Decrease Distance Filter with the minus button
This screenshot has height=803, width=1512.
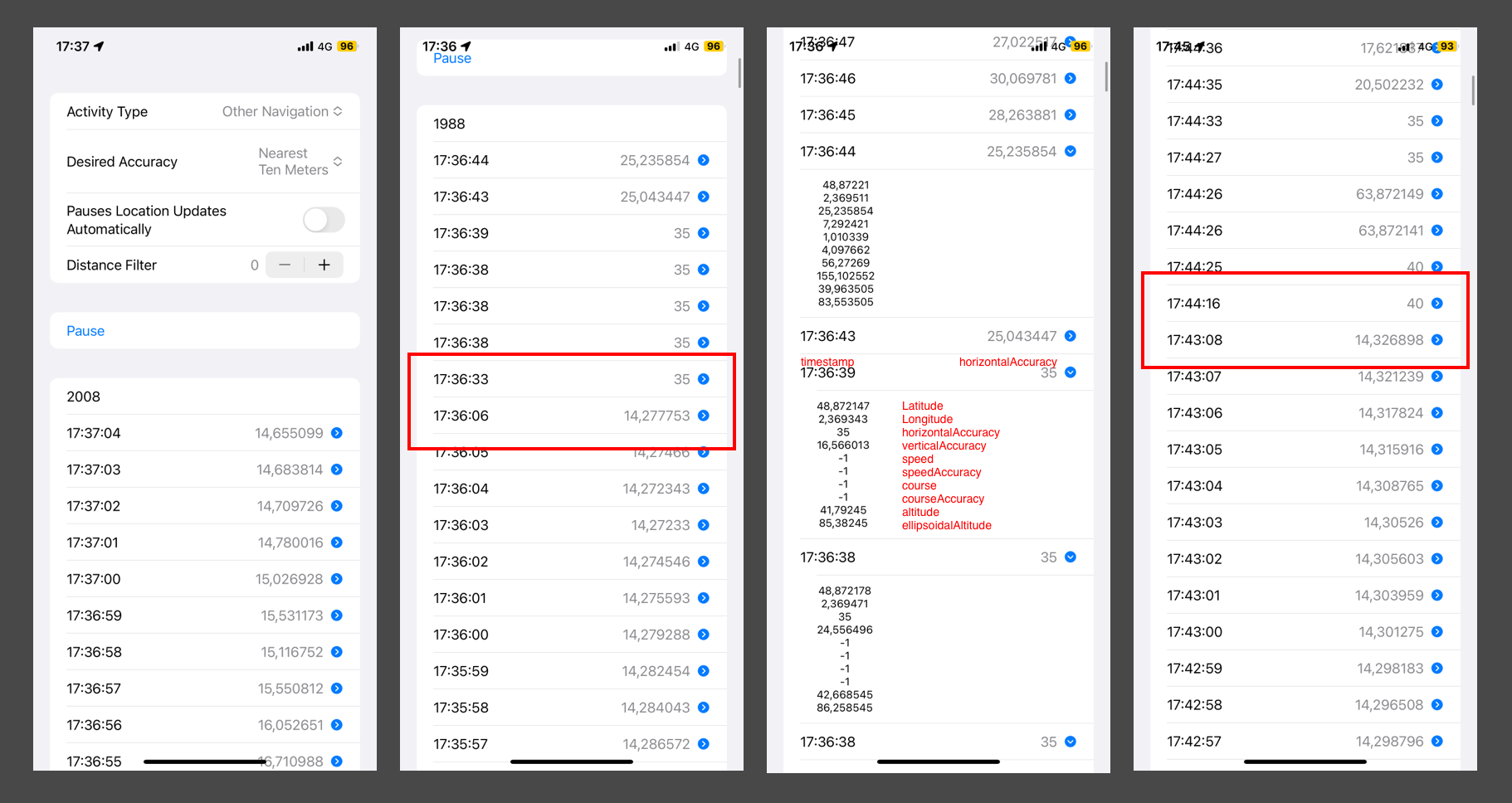click(285, 265)
